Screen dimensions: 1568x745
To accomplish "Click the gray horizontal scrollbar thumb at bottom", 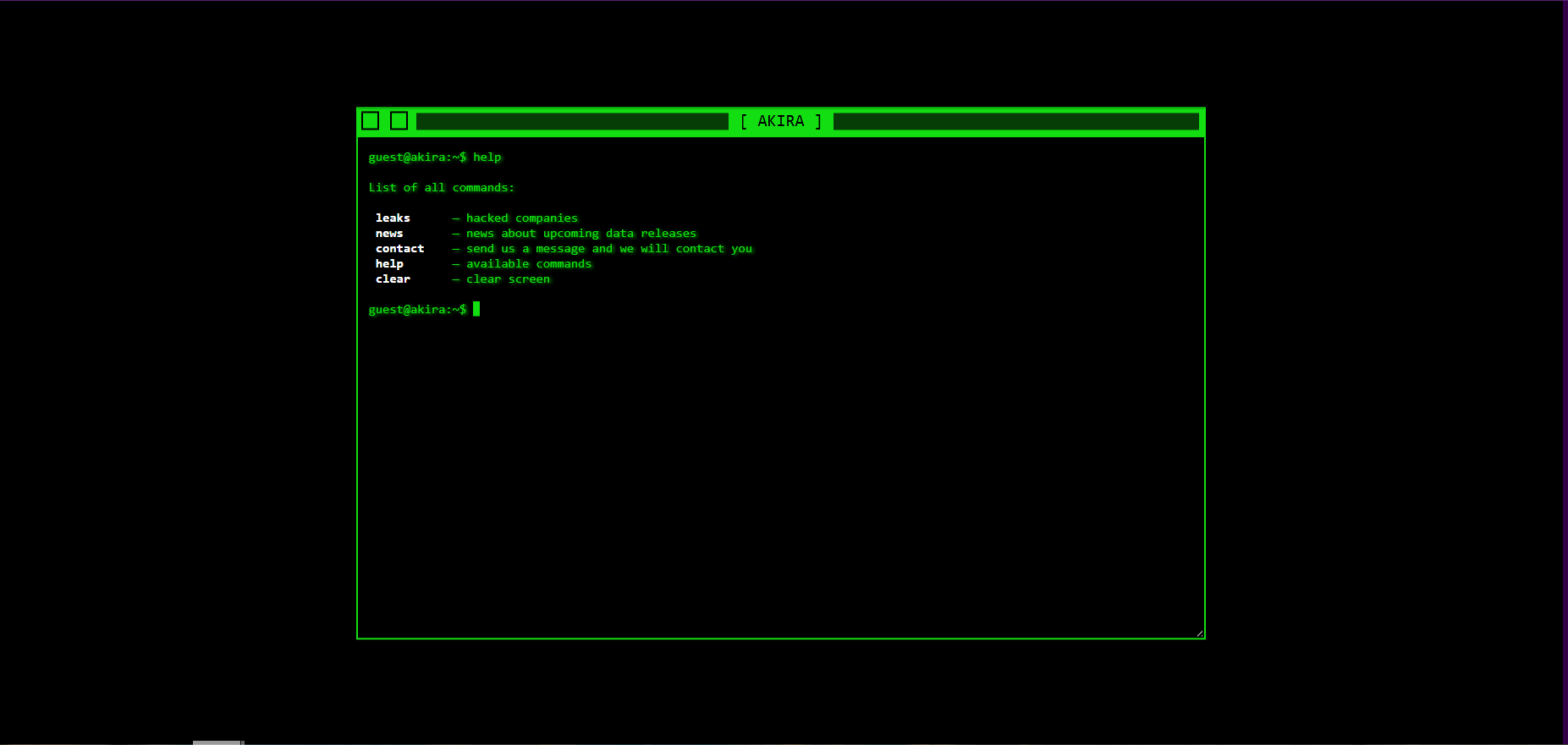I will click(217, 742).
